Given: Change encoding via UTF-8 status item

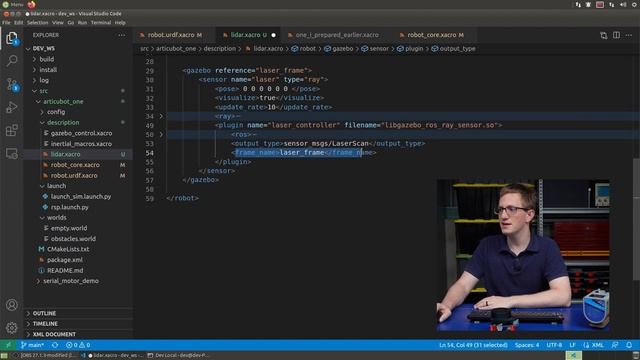Looking at the screenshot, I should coord(554,345).
